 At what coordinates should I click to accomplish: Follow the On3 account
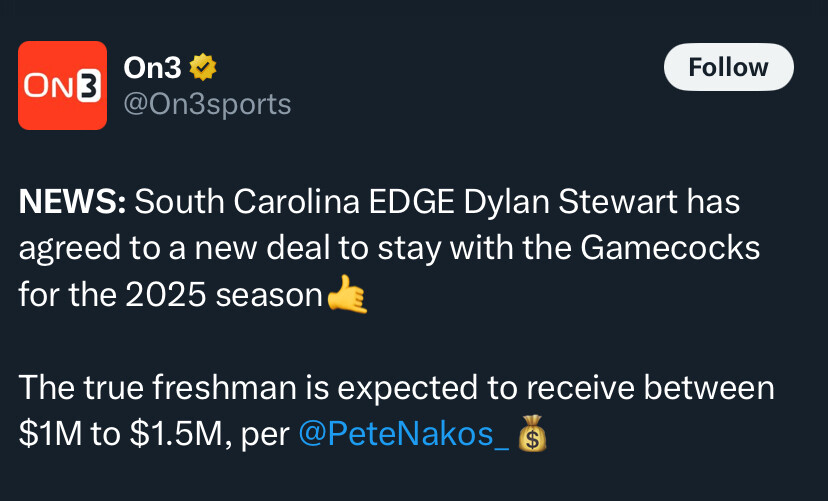pos(729,67)
